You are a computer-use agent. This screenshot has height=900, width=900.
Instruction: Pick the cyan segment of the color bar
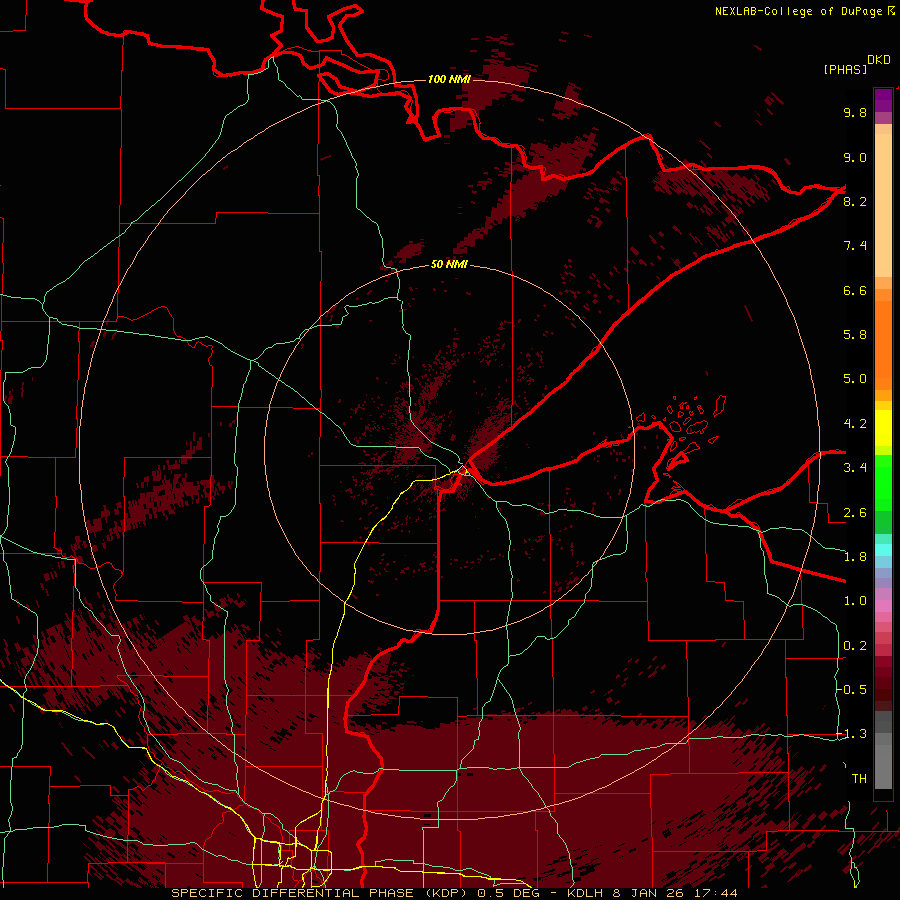click(883, 550)
